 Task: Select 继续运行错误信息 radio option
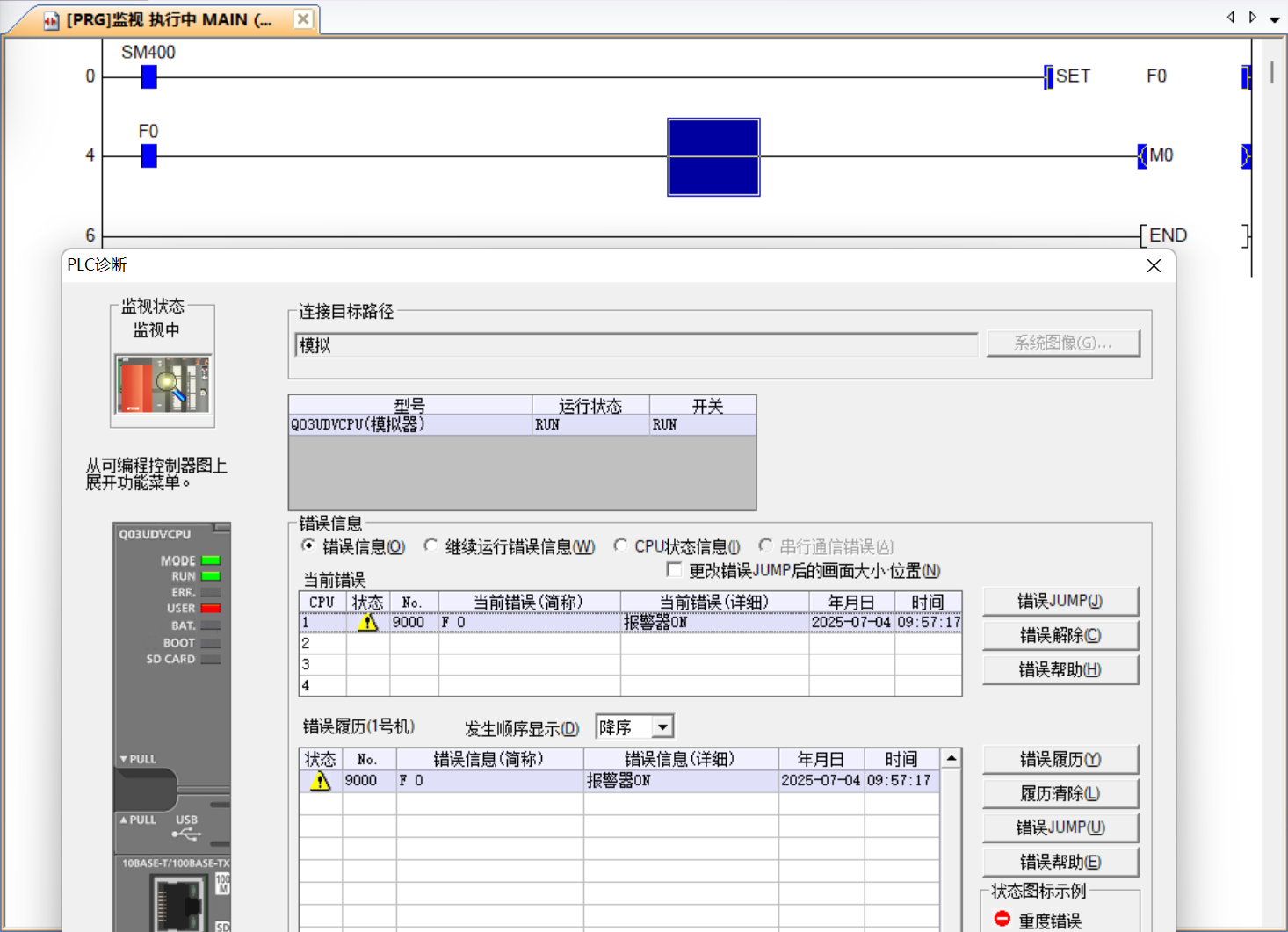pos(431,546)
